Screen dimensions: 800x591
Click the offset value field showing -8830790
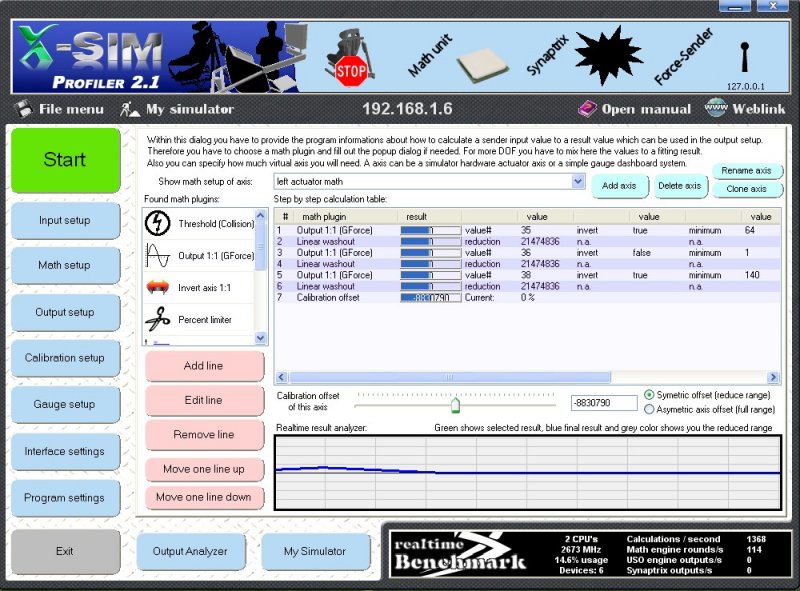tap(604, 403)
